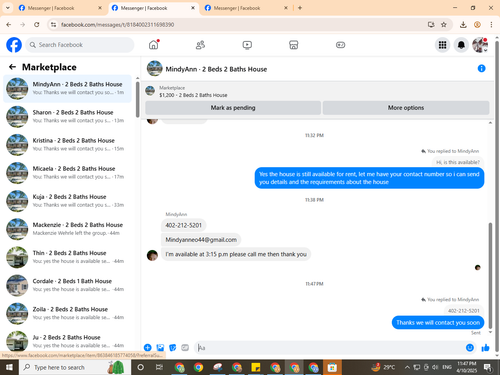Switch to the third Messenger tab
Image resolution: width=500 pixels, height=375 pixels.
click(245, 8)
